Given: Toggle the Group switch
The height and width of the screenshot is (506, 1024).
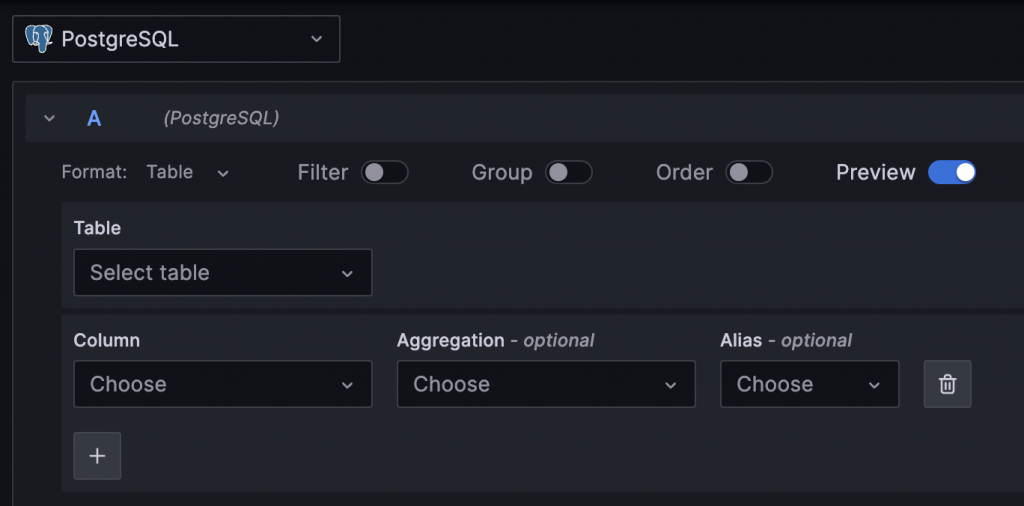Looking at the screenshot, I should 568,172.
